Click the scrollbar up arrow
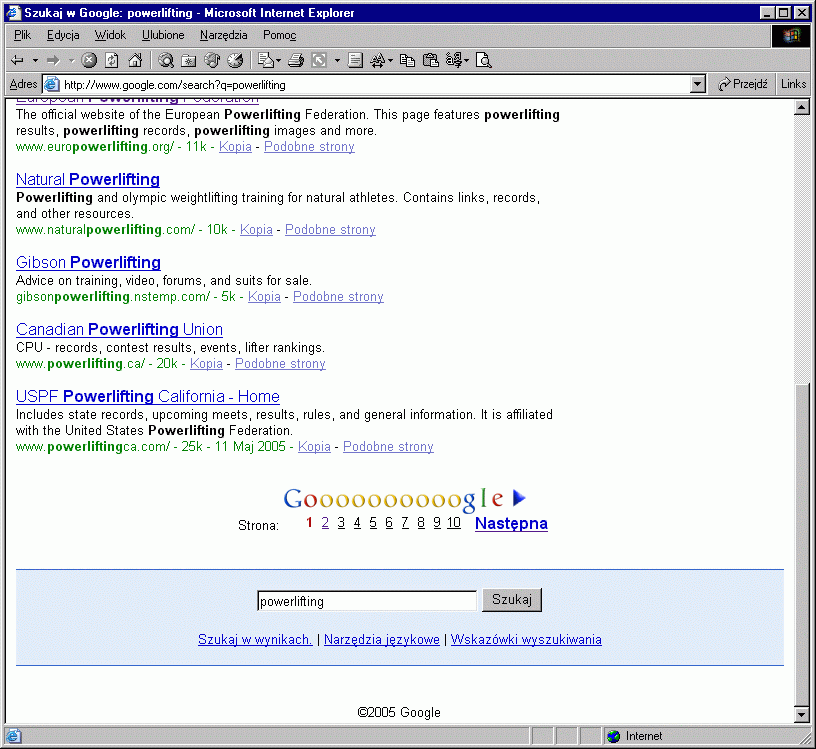Viewport: 816px width, 749px height. 802,108
